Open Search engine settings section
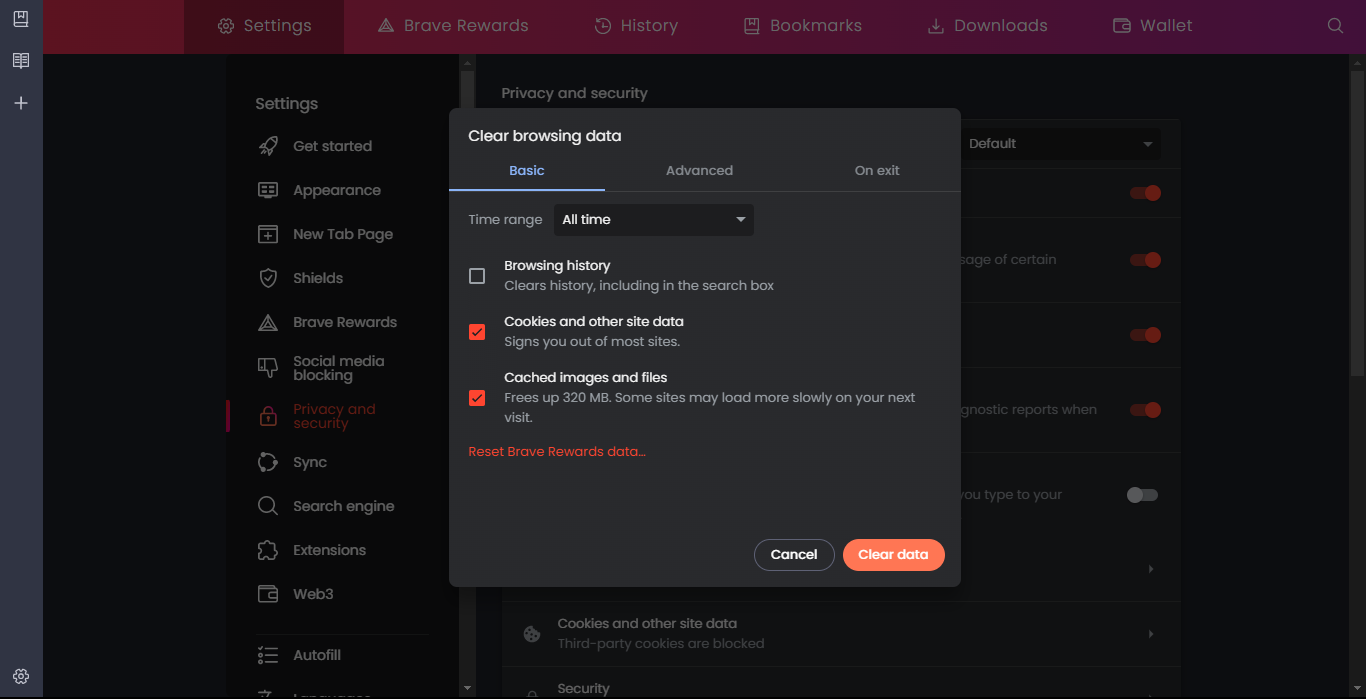Image resolution: width=1366 pixels, height=699 pixels. click(x=344, y=506)
